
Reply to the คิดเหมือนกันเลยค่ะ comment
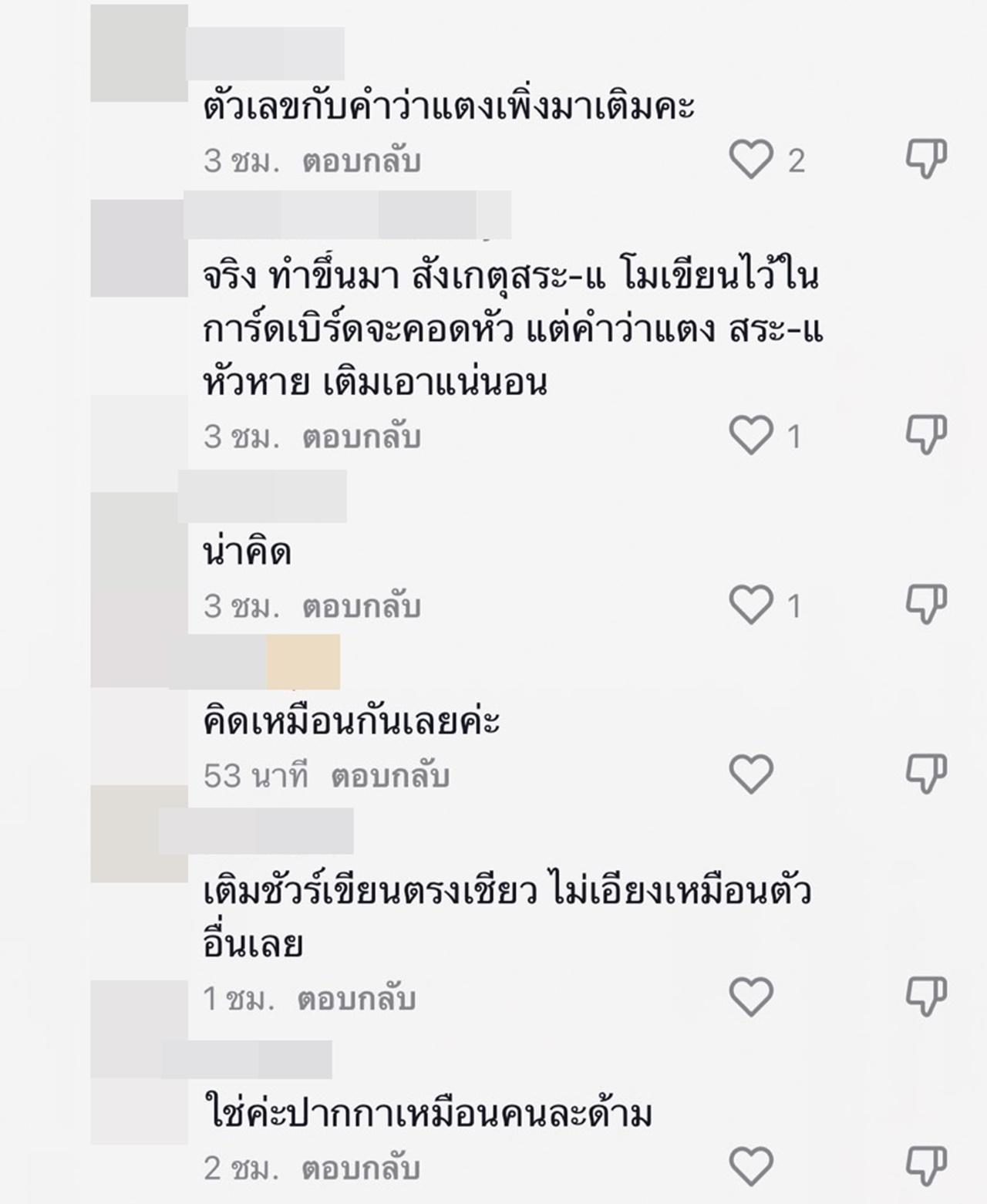pos(390,776)
